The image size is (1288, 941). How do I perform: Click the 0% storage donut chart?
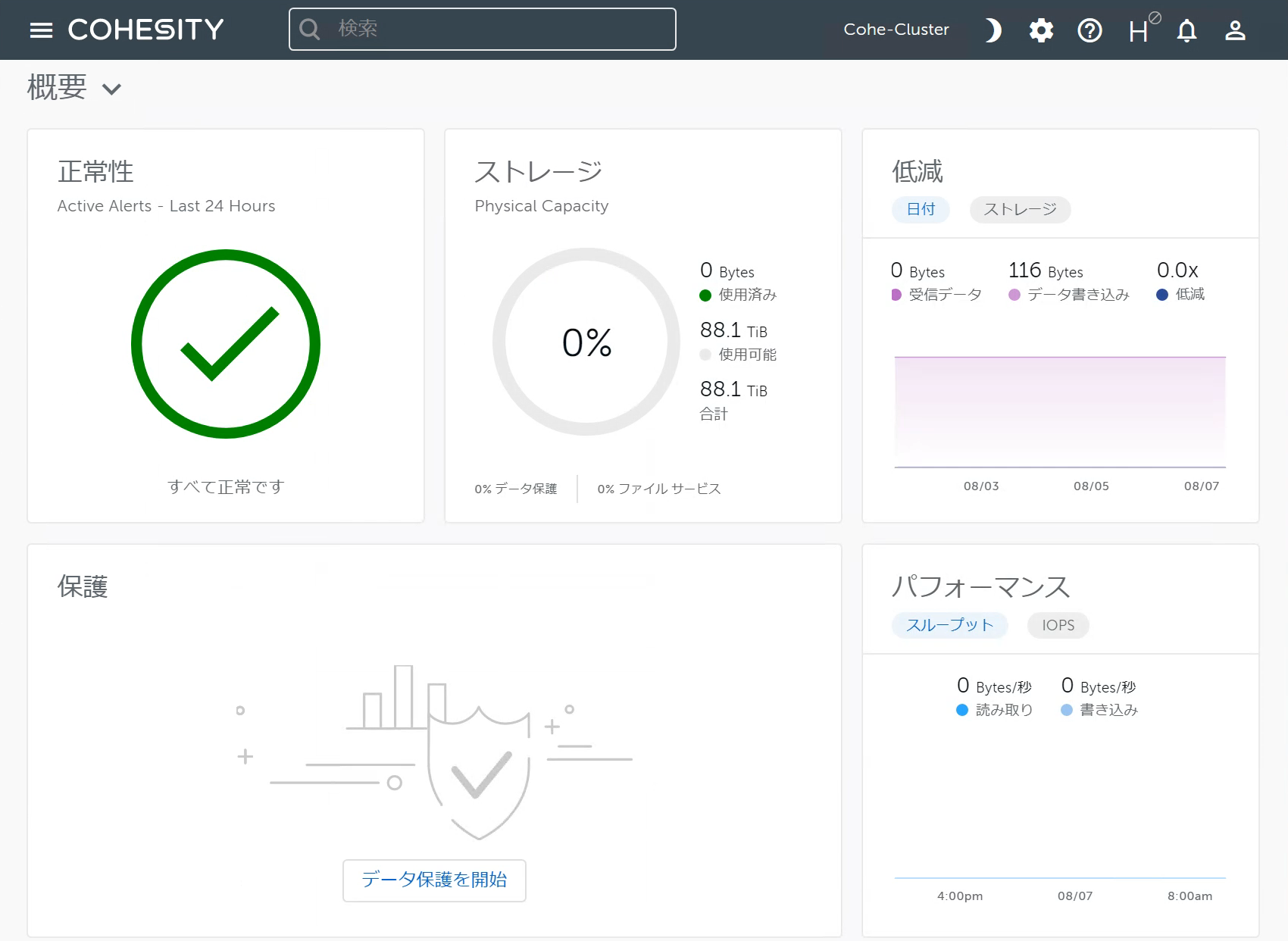586,342
